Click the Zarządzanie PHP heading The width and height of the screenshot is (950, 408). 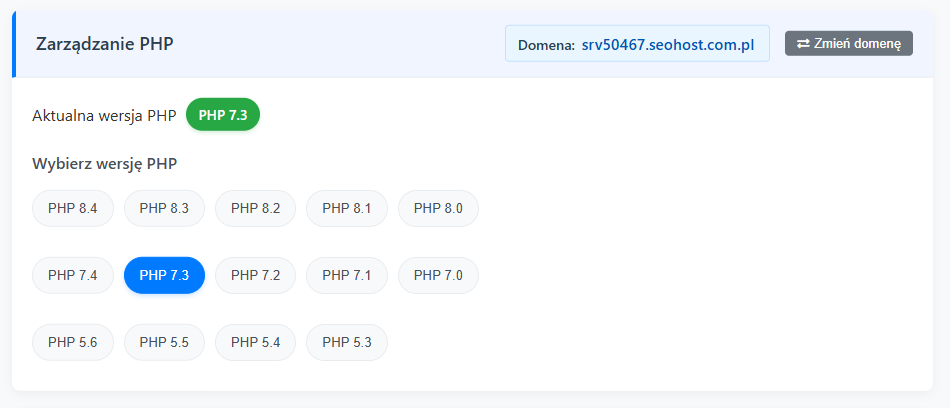104,44
